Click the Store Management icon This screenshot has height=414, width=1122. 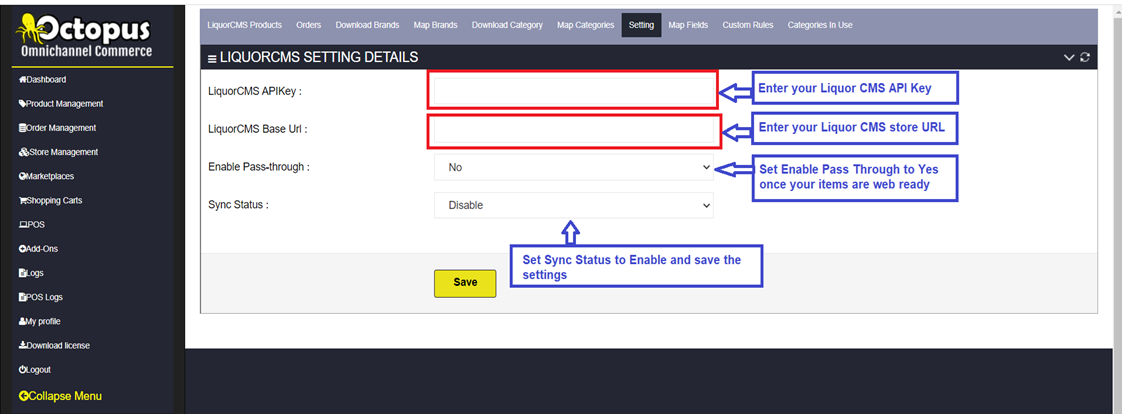[x=24, y=152]
